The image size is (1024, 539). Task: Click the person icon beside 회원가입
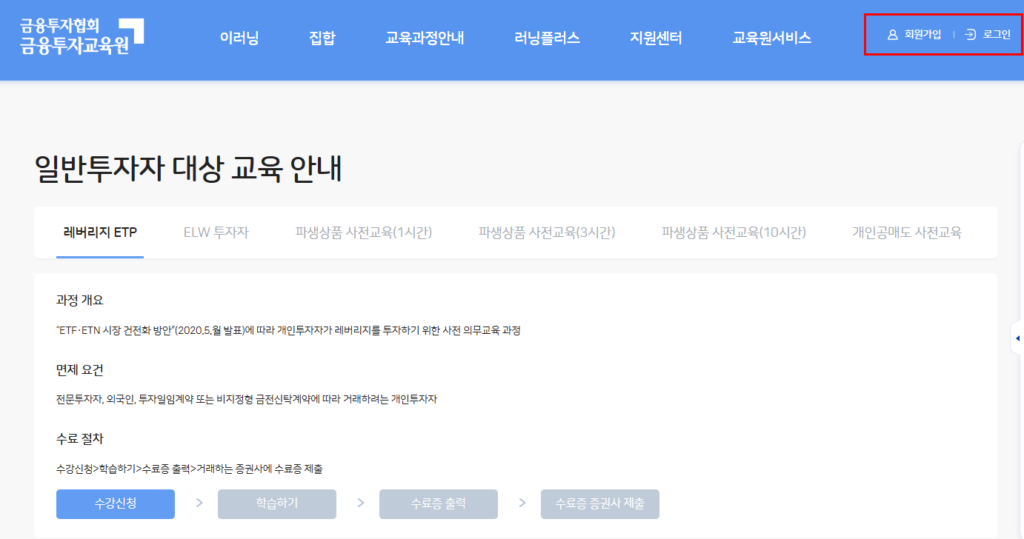[x=892, y=35]
